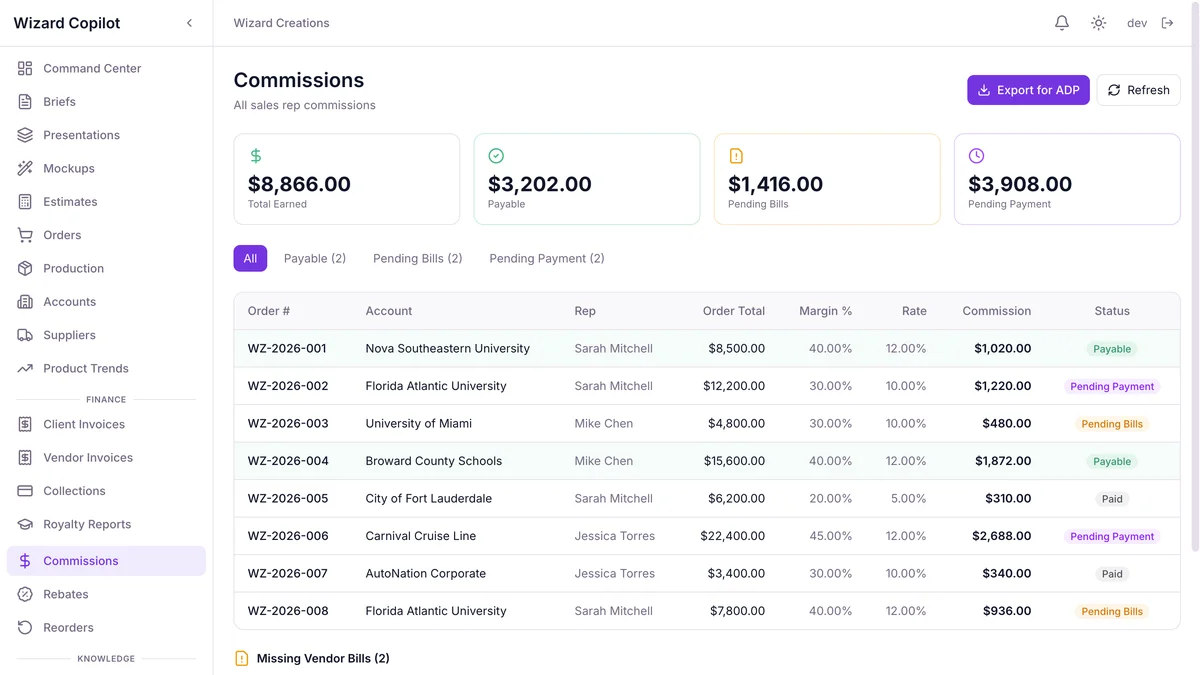
Task: Open the Rebates percent badge icon
Action: point(25,594)
